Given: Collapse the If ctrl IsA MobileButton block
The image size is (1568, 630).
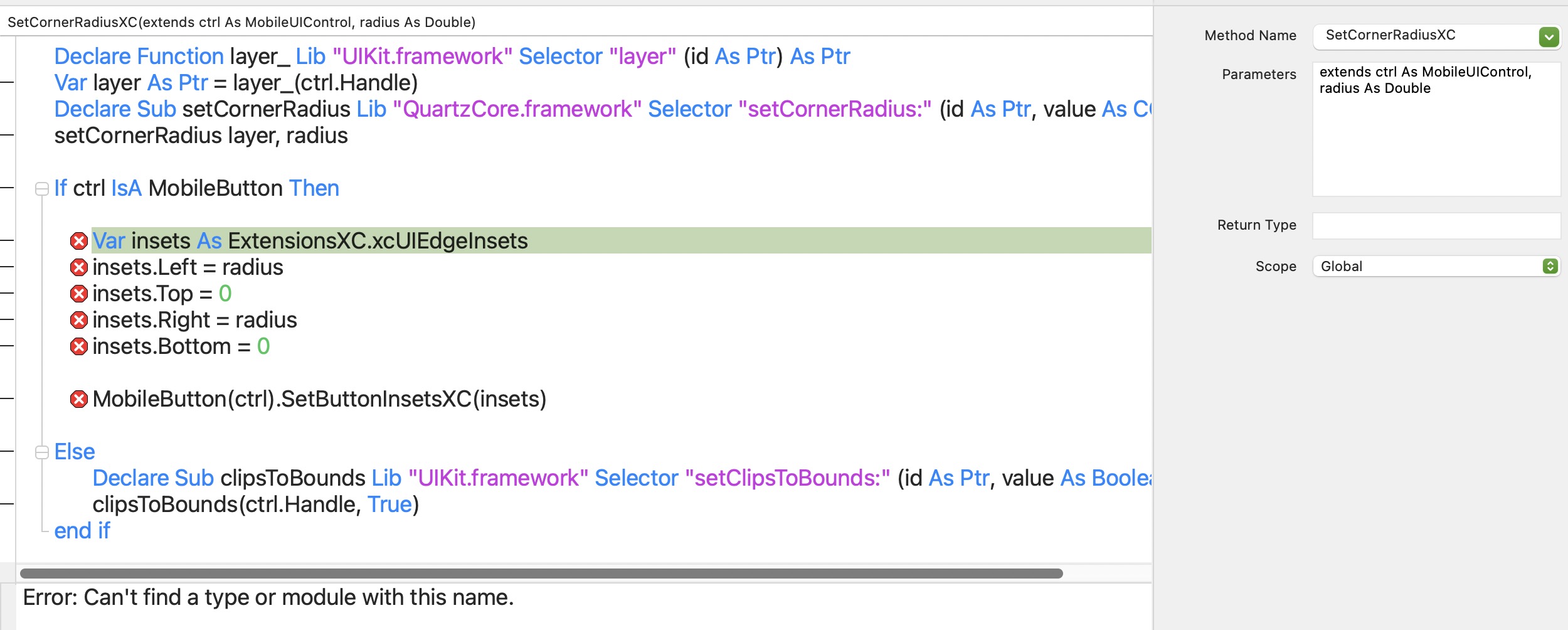Looking at the screenshot, I should pyautogui.click(x=42, y=189).
